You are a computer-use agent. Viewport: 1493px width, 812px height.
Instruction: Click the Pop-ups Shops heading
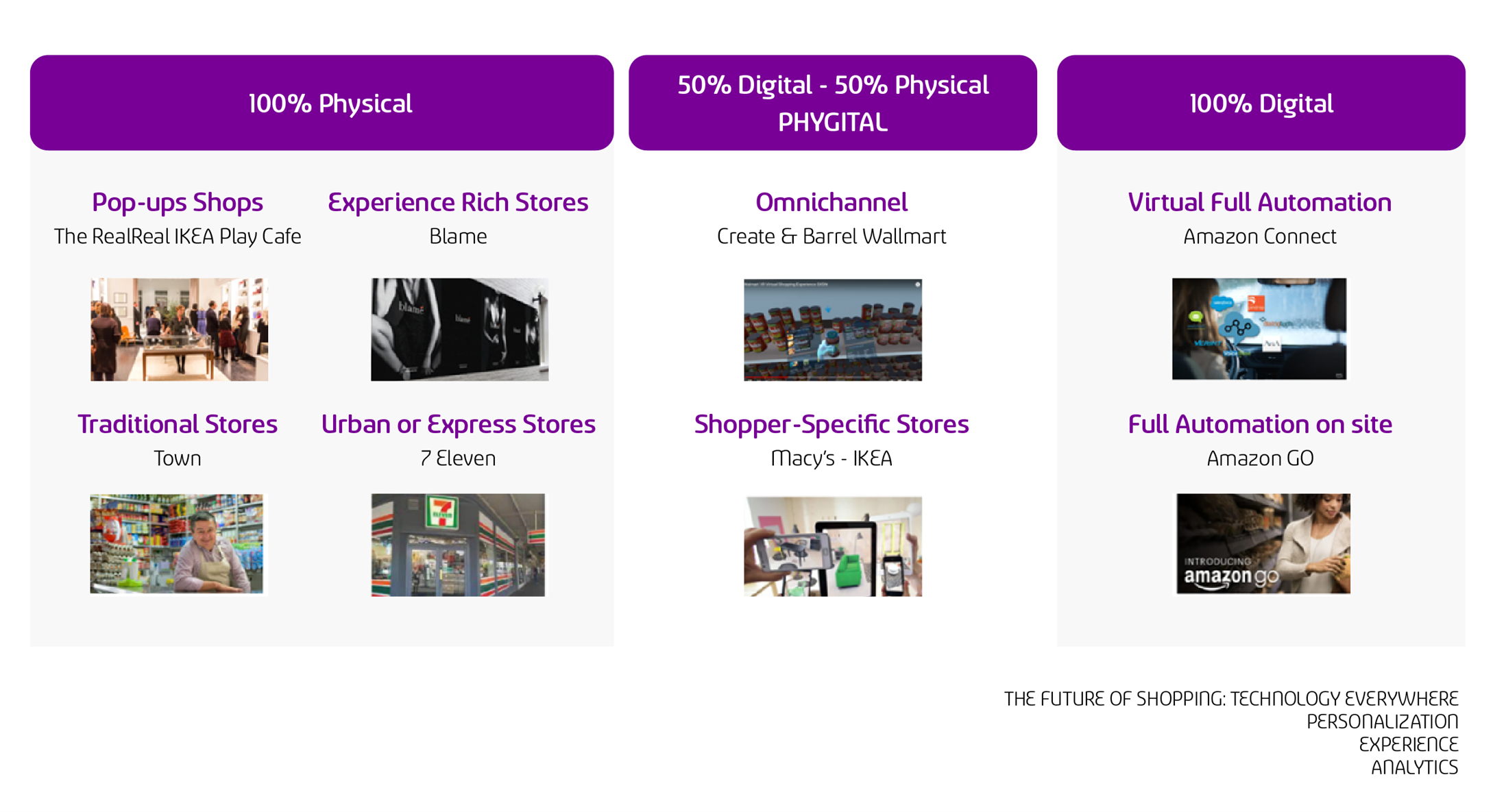coord(178,203)
